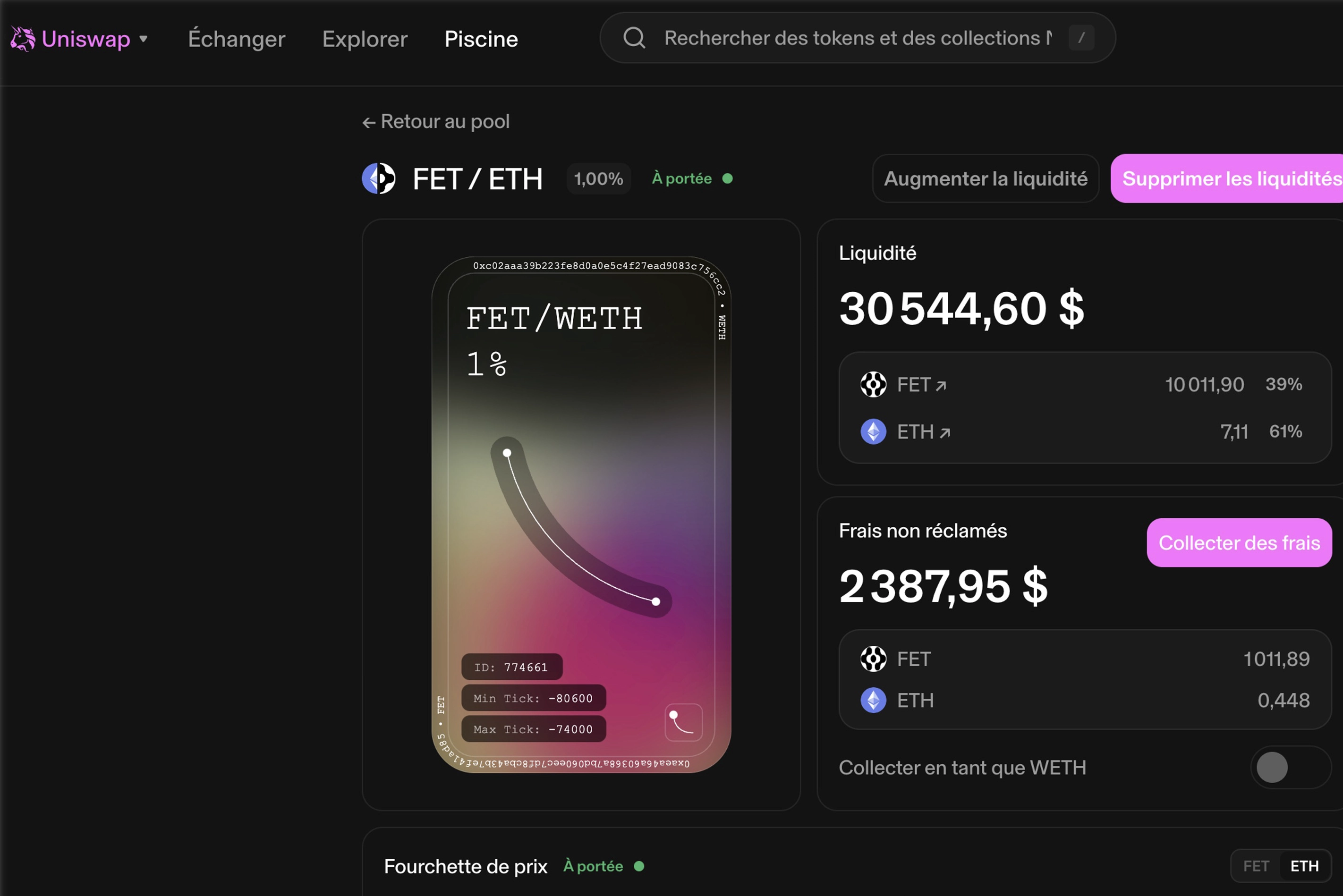Click the ETH icon in unclaimed fees
This screenshot has height=896, width=1343.
(873, 700)
